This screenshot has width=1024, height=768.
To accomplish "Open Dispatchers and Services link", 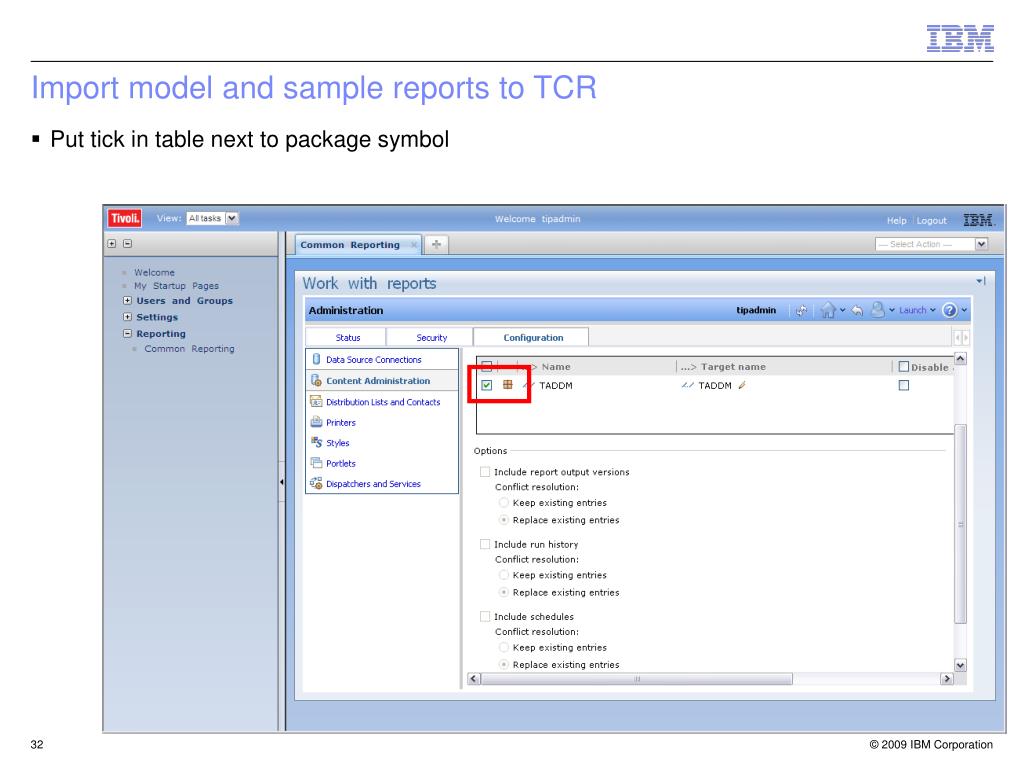I will pyautogui.click(x=373, y=484).
